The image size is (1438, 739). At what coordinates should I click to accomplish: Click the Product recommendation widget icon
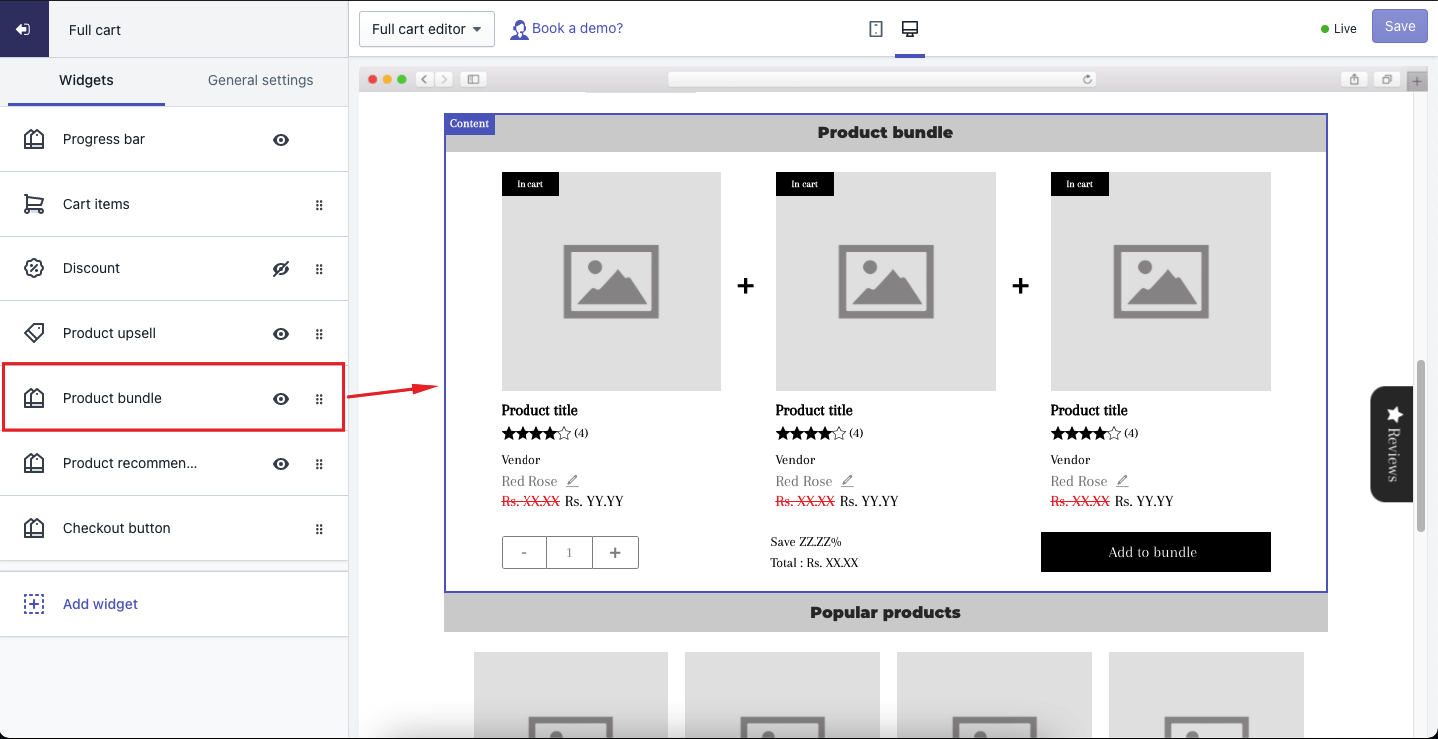click(x=34, y=463)
